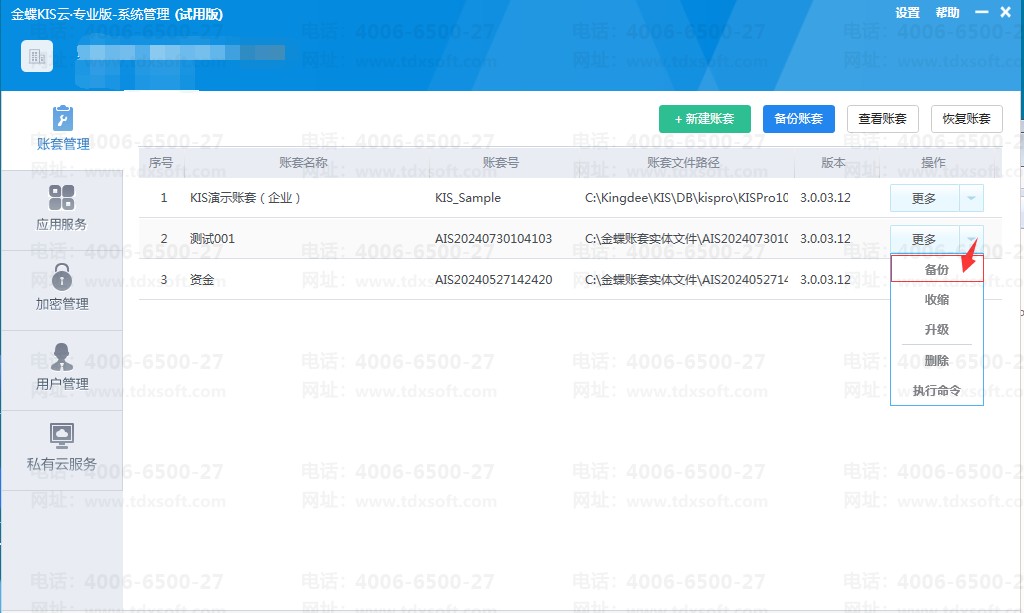Open 加密管理 lock icon section
The image size is (1024, 613).
pyautogui.click(x=62, y=289)
